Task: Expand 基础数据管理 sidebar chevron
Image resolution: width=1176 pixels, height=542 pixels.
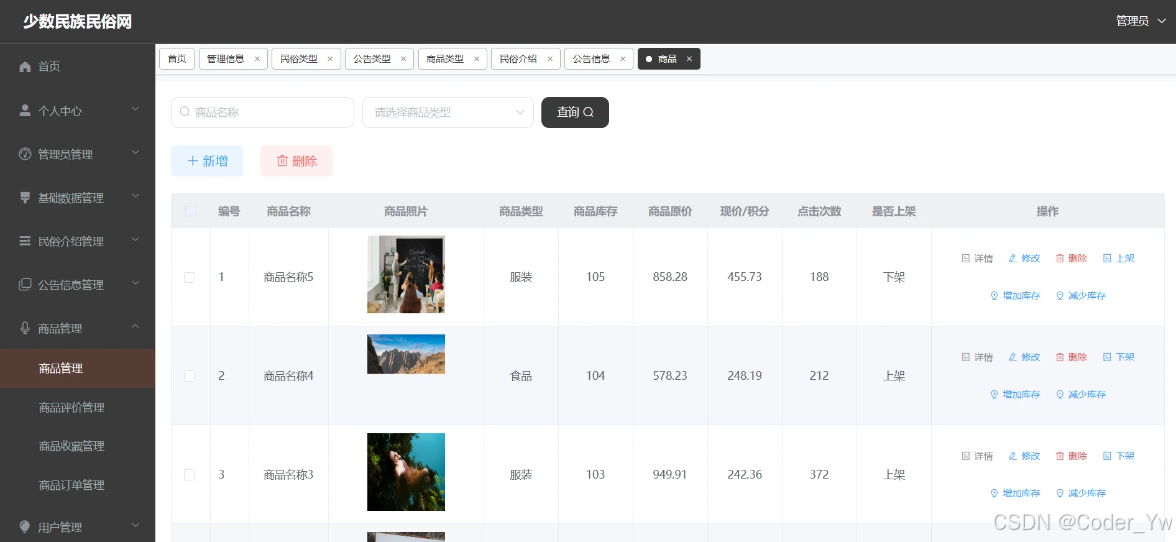Action: click(x=136, y=196)
